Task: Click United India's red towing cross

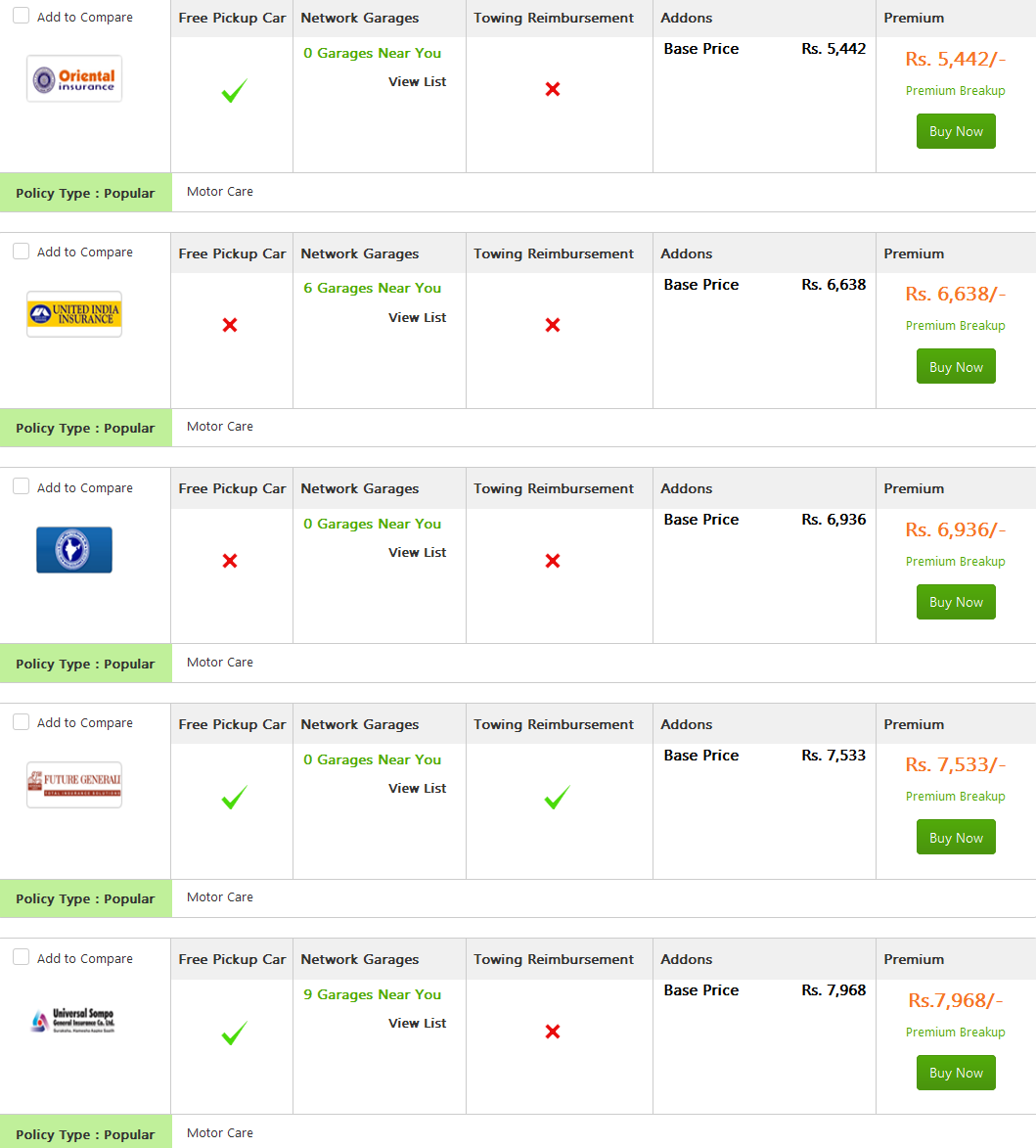Action: coord(553,325)
